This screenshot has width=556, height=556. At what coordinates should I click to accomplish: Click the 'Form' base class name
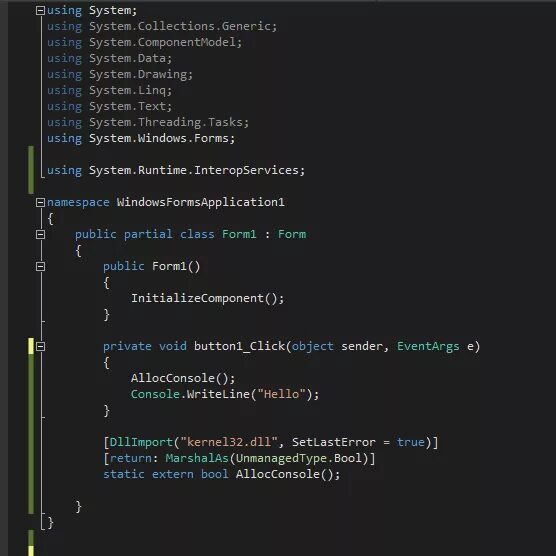[292, 234]
